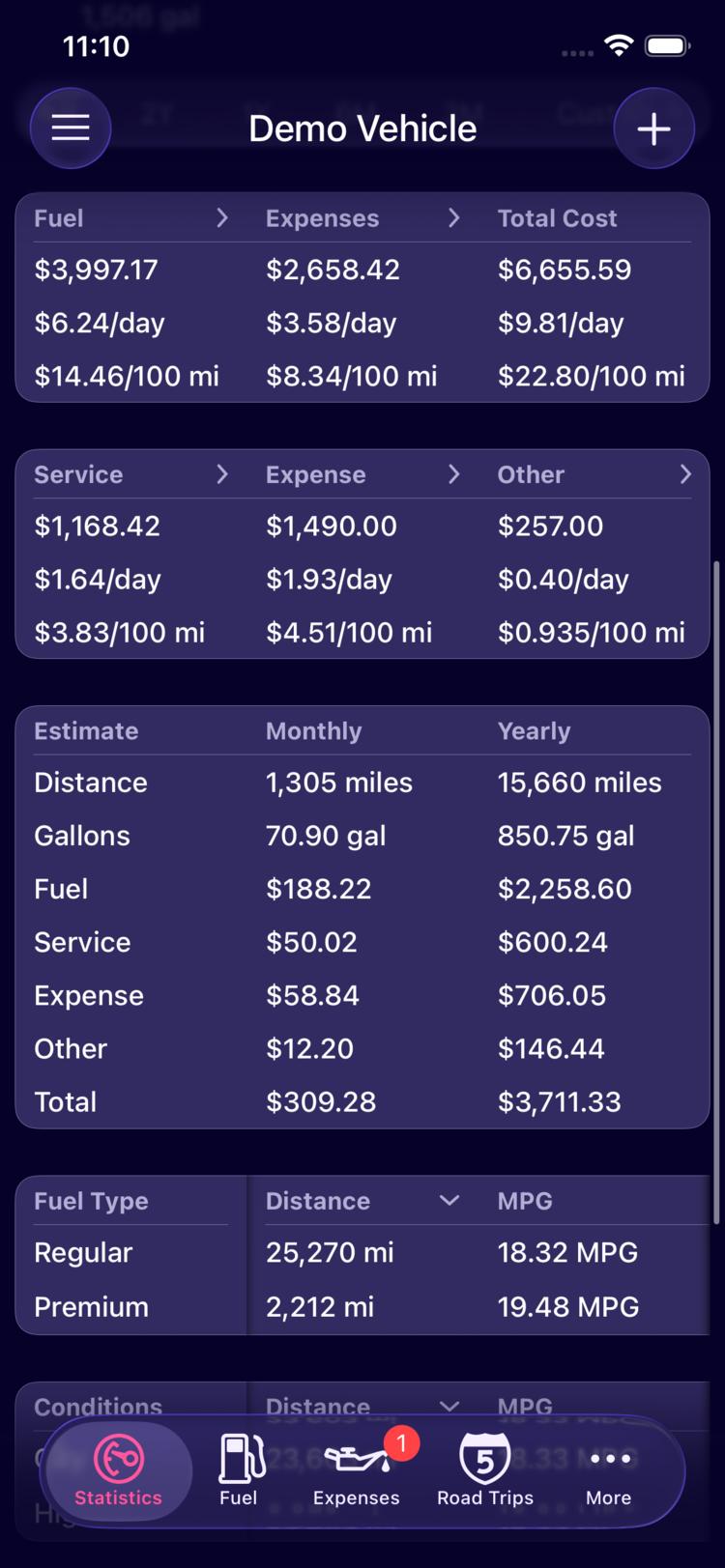This screenshot has width=725, height=1568.
Task: Tap the Demo Vehicle title
Action: (362, 128)
